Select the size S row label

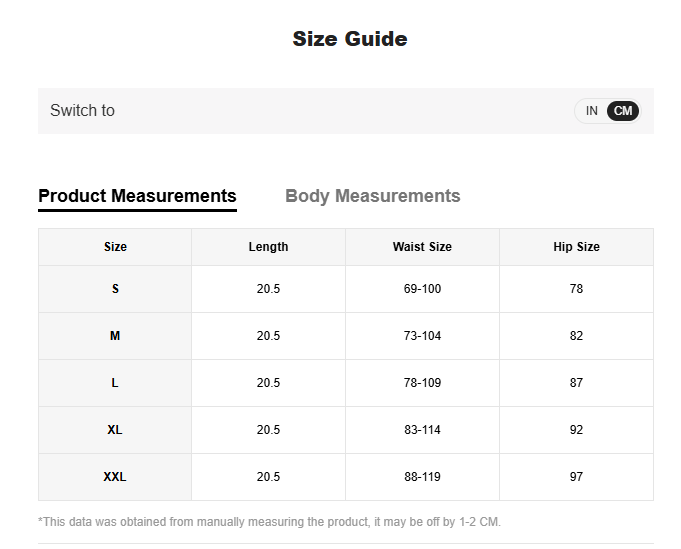115,289
